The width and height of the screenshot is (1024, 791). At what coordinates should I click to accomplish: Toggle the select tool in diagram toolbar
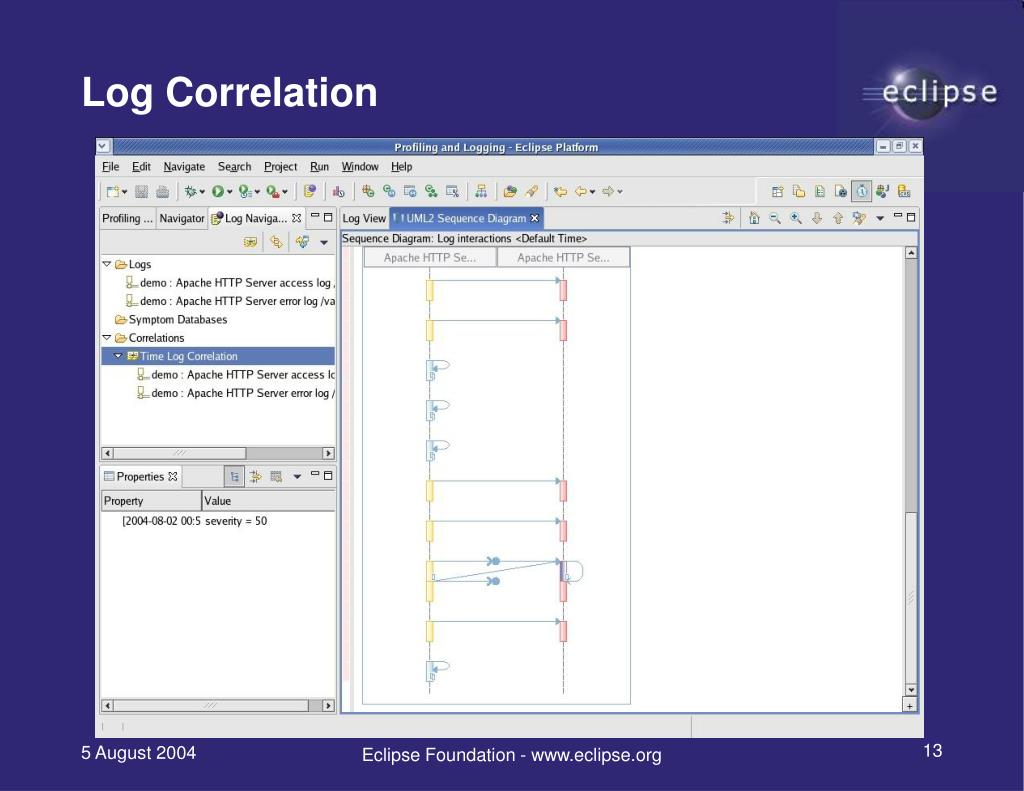859,218
